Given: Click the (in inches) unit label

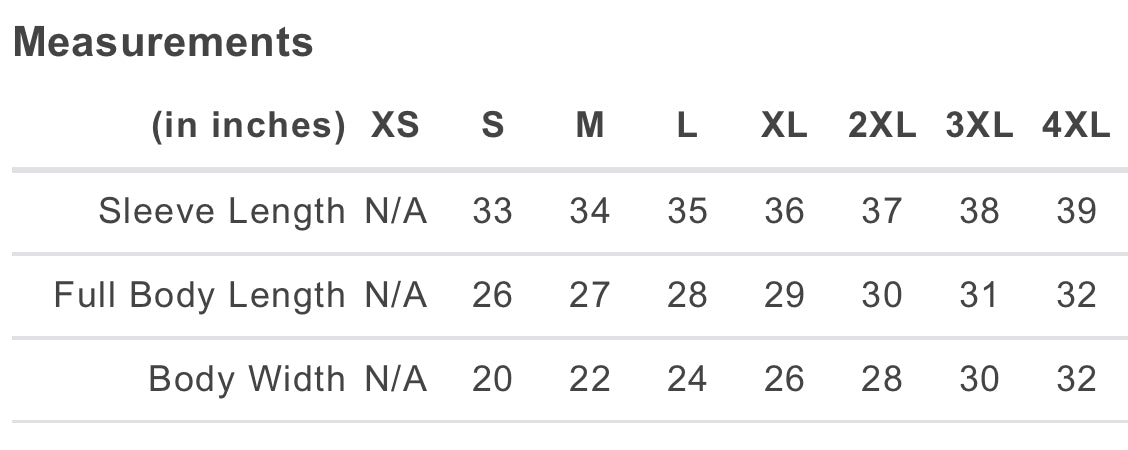Looking at the screenshot, I should coord(248,126).
